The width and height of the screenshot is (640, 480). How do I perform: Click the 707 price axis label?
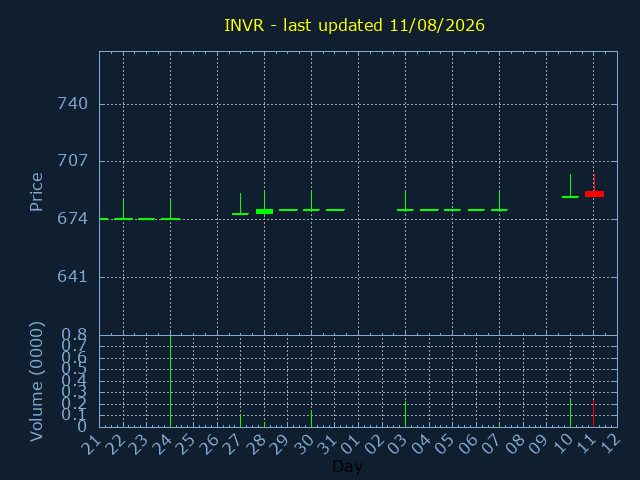click(x=72, y=160)
